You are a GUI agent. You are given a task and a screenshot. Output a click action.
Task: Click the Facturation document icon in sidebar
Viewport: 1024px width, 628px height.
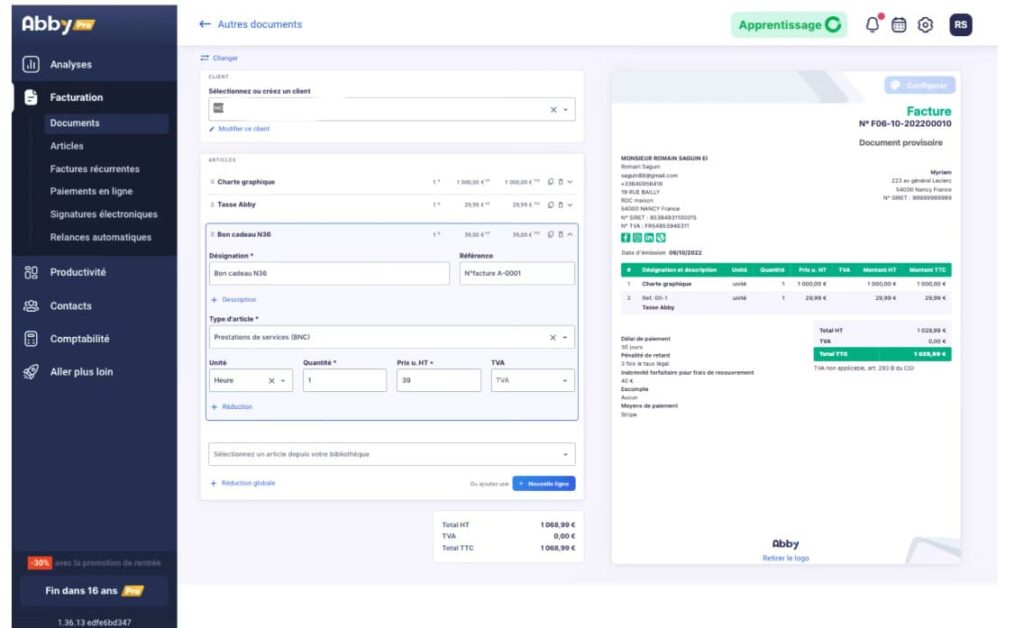pyautogui.click(x=31, y=97)
